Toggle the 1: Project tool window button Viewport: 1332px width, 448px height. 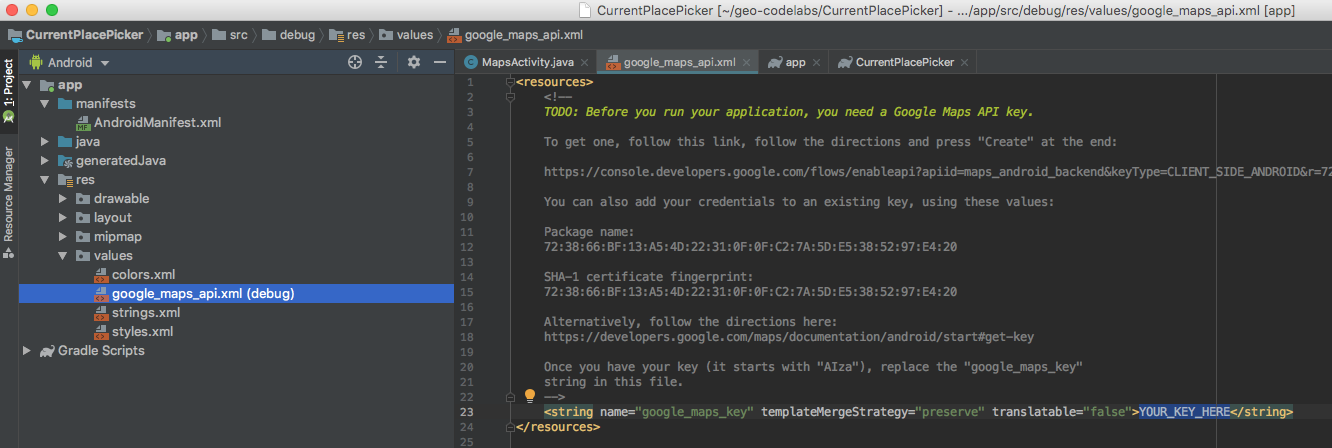click(x=9, y=88)
